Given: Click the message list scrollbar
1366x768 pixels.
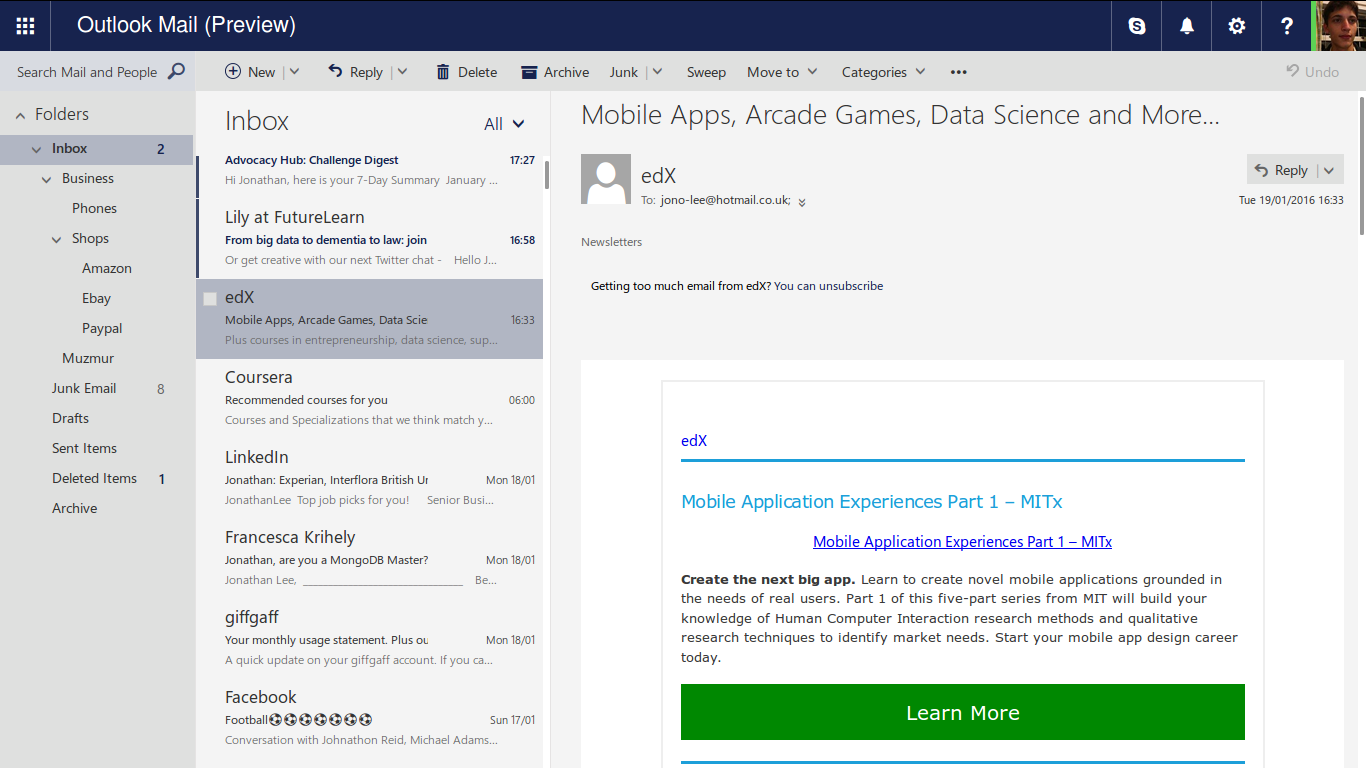Looking at the screenshot, I should (x=546, y=175).
